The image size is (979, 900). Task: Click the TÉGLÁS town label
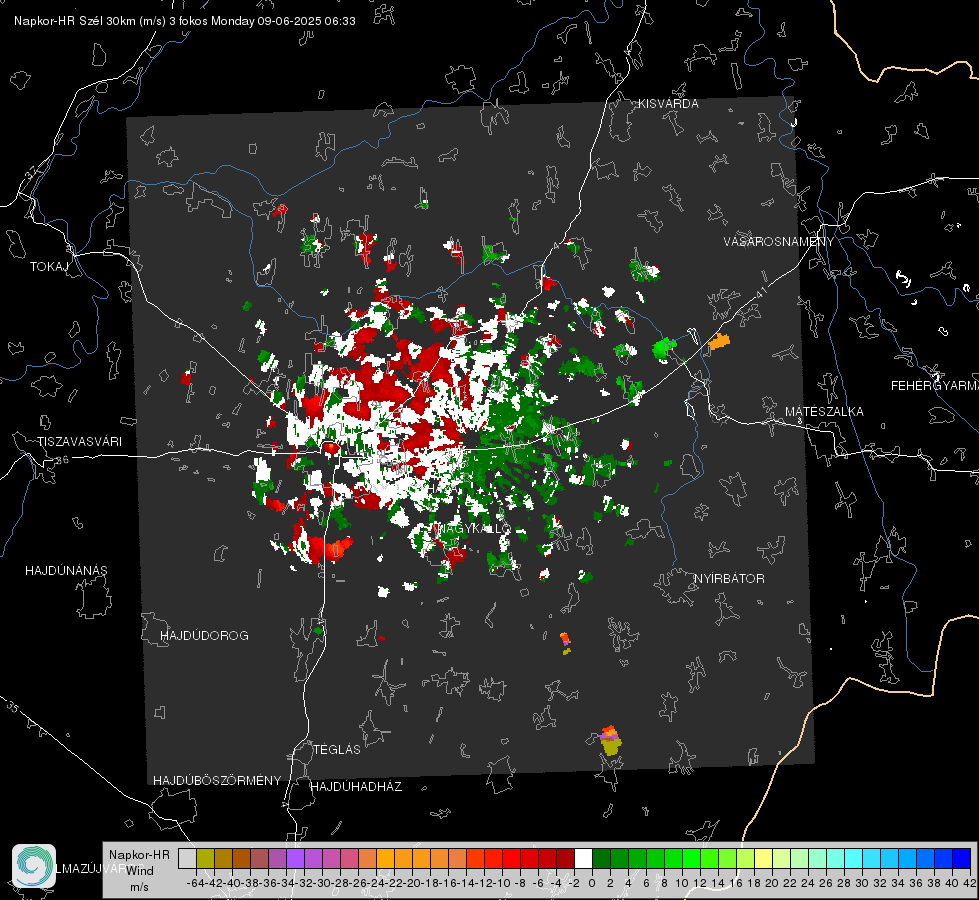(337, 750)
